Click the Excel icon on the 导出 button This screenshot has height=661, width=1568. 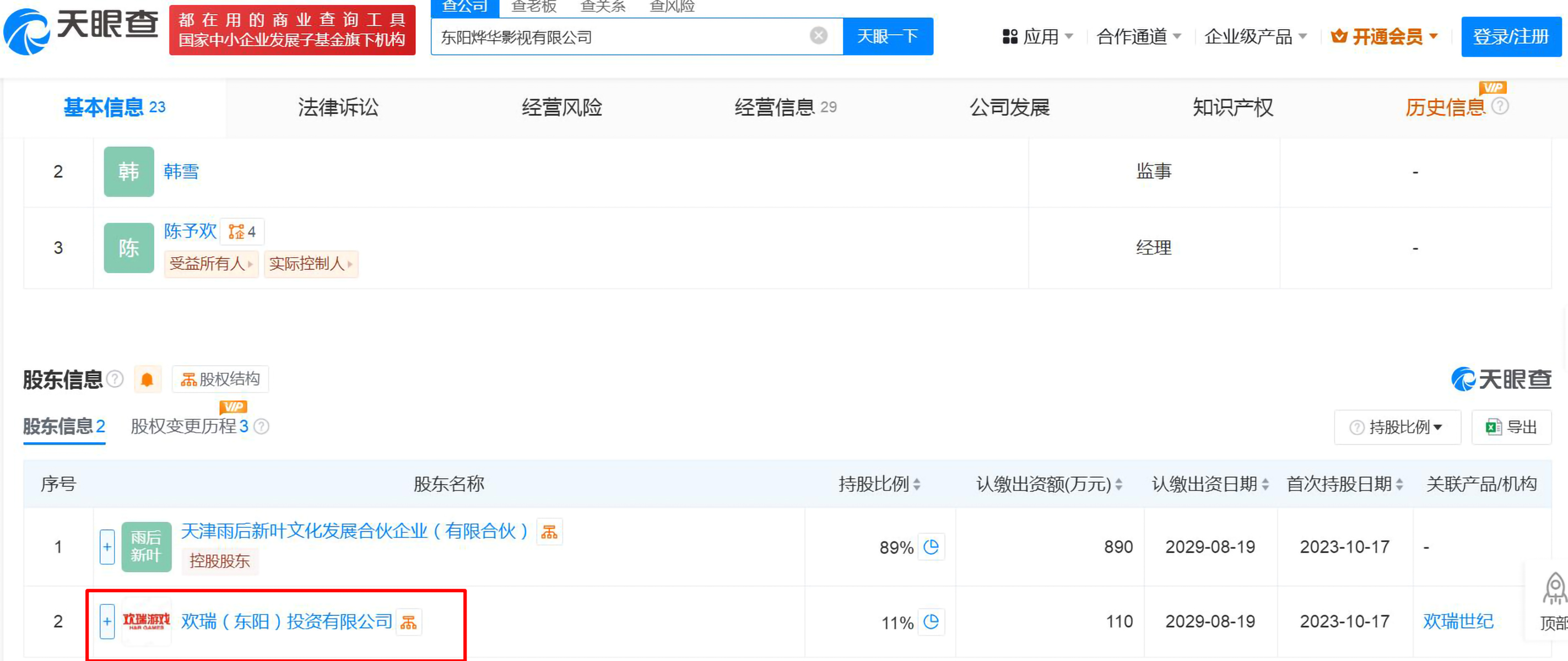point(1493,427)
